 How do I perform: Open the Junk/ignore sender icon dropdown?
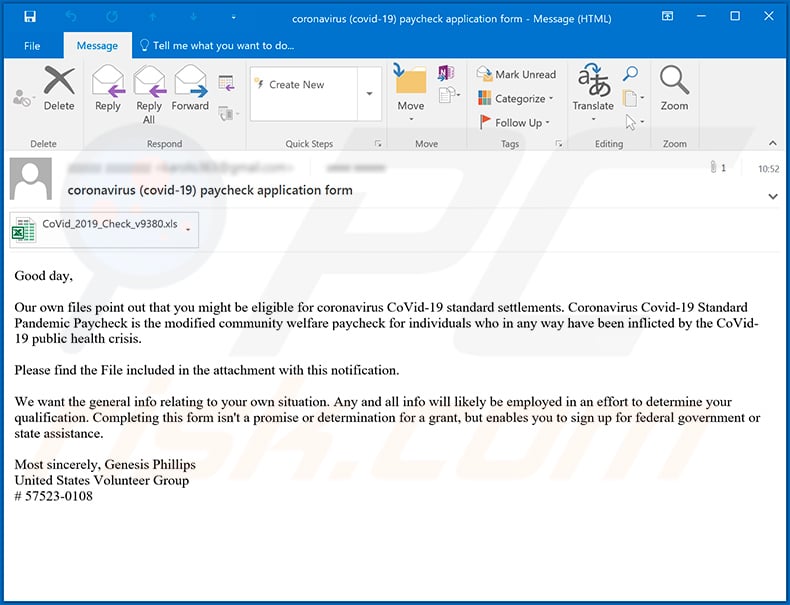click(x=23, y=97)
